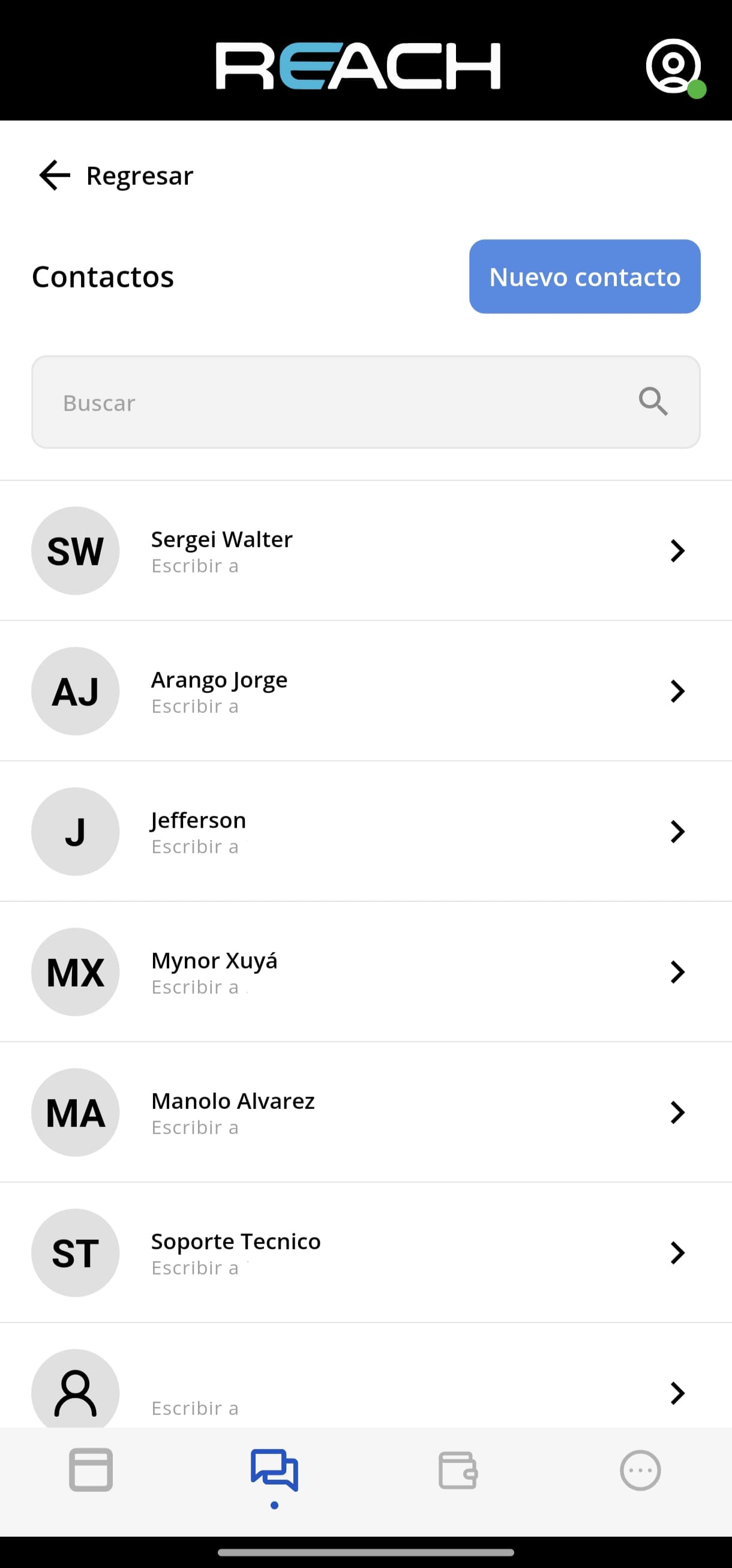Open the first bottom tab window icon

coord(91,1470)
